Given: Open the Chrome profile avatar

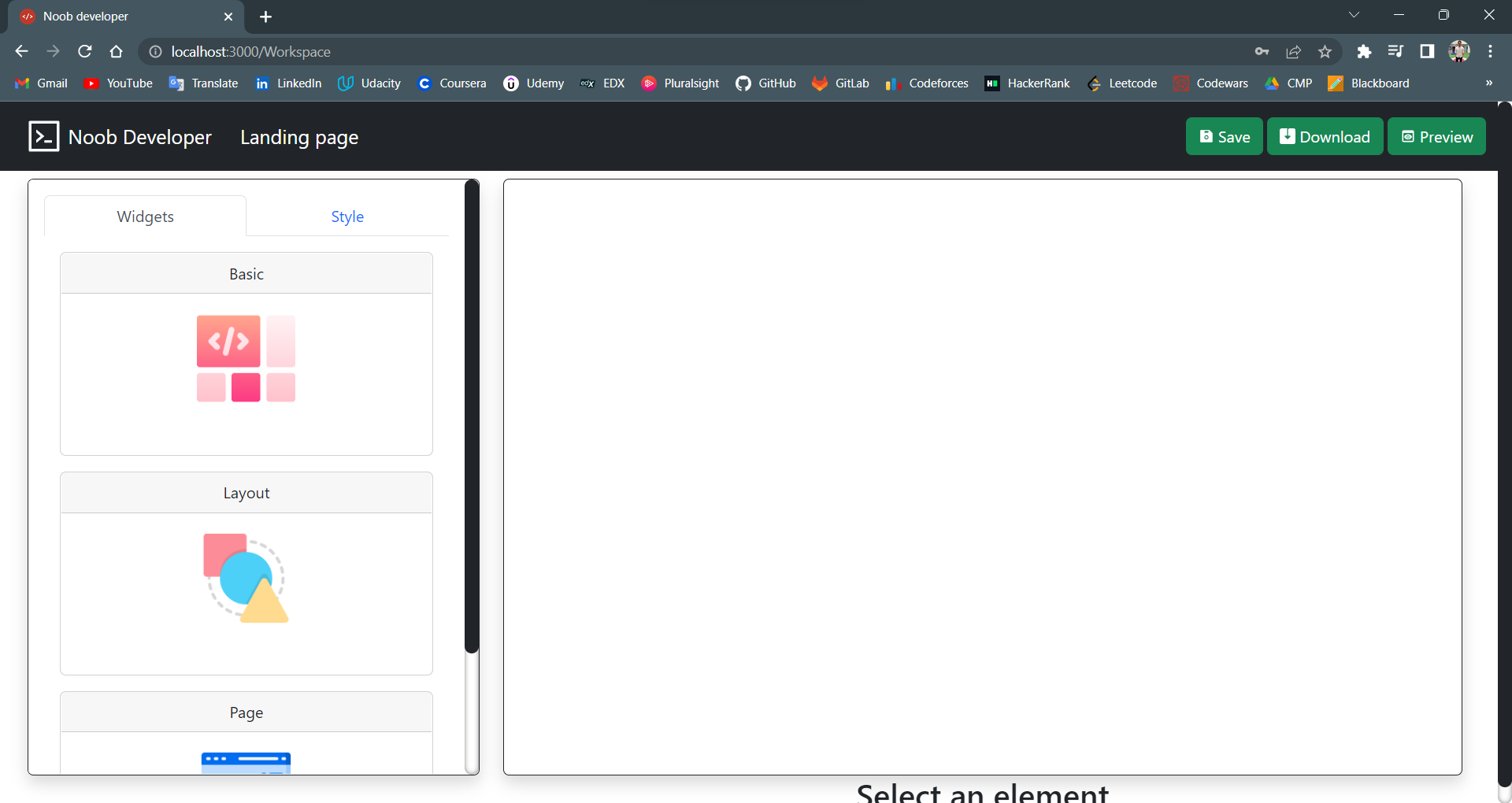Looking at the screenshot, I should point(1459,51).
